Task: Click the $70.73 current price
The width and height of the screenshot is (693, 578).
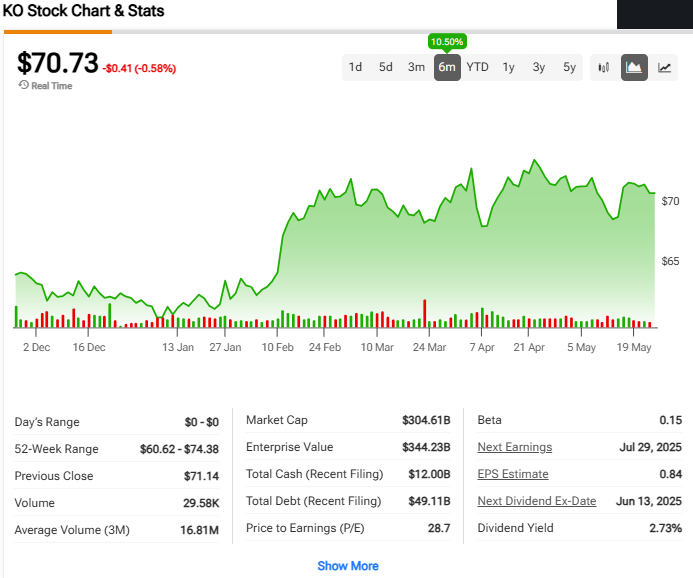Action: [x=57, y=63]
